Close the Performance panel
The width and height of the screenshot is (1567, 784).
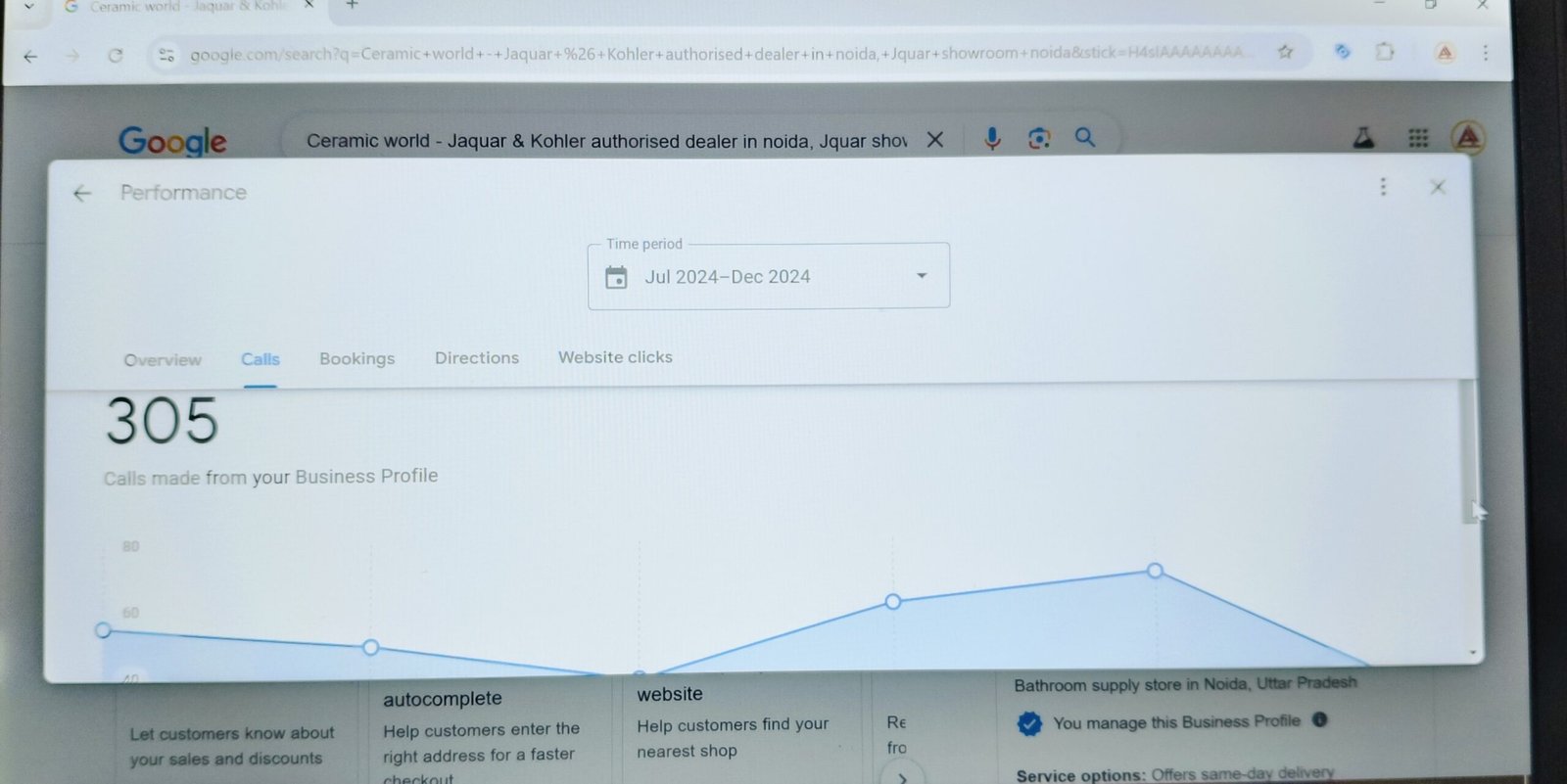tap(1437, 187)
